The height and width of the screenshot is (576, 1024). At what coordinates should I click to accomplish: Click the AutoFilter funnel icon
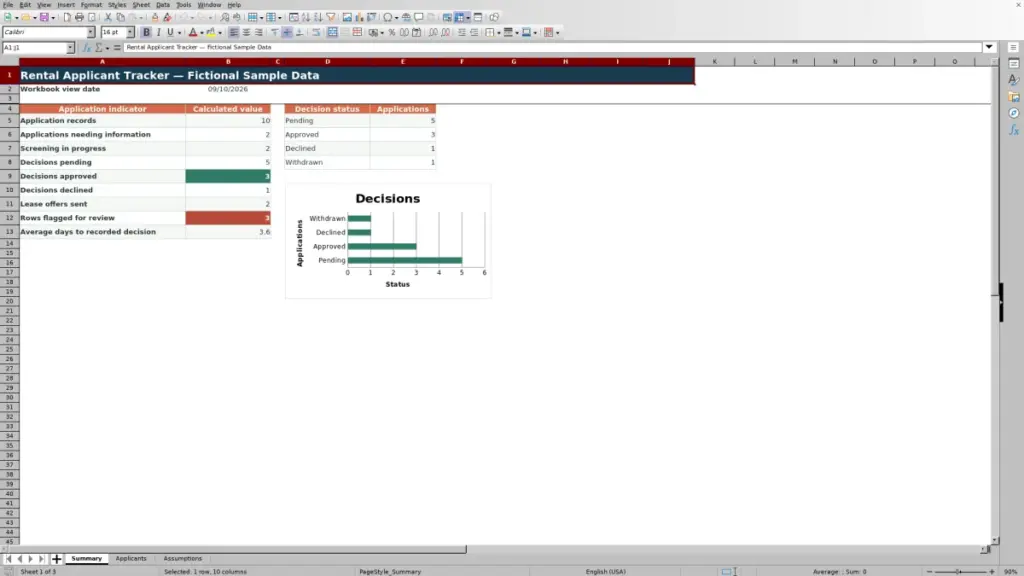click(x=330, y=18)
